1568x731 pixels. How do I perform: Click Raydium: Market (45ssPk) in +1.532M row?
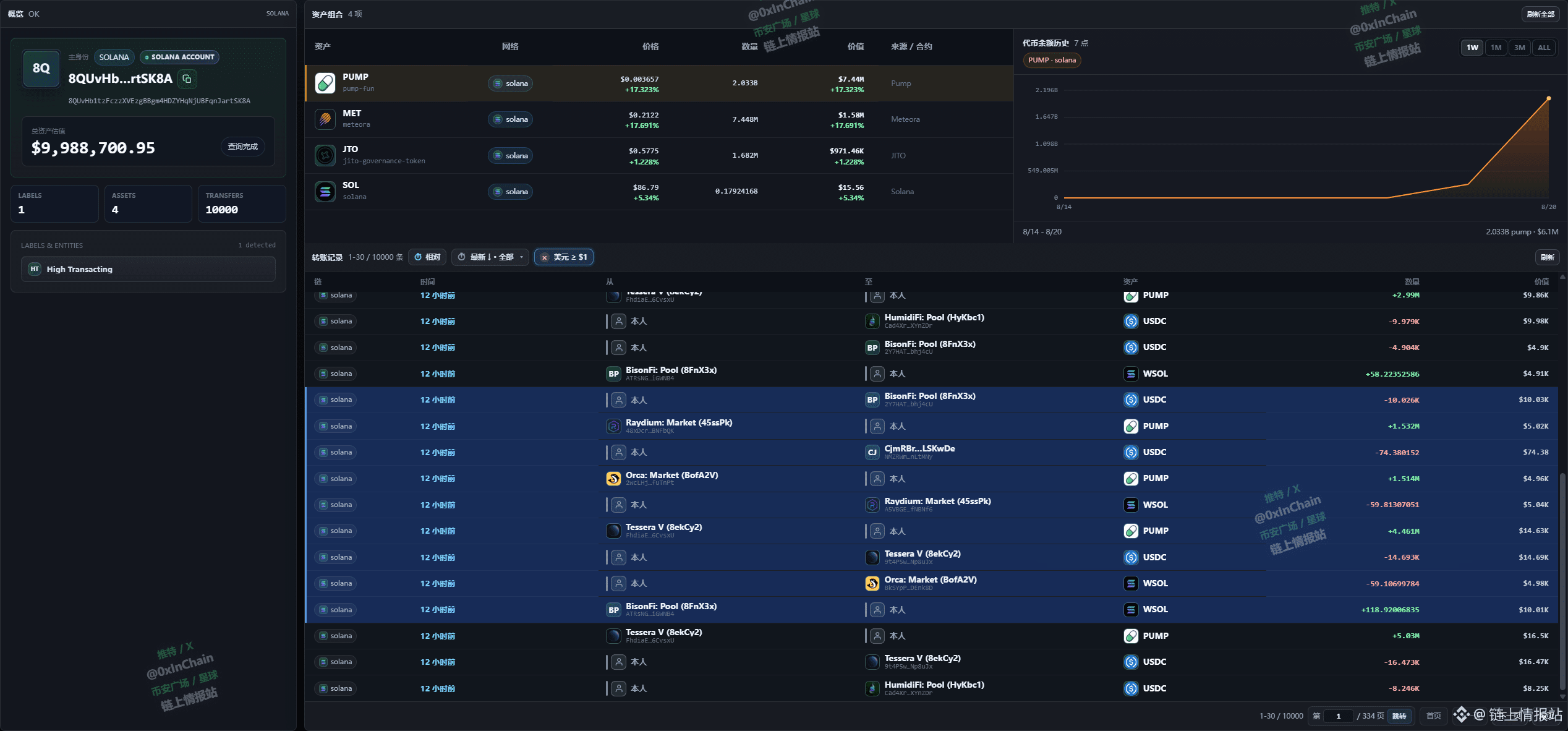[x=678, y=422]
